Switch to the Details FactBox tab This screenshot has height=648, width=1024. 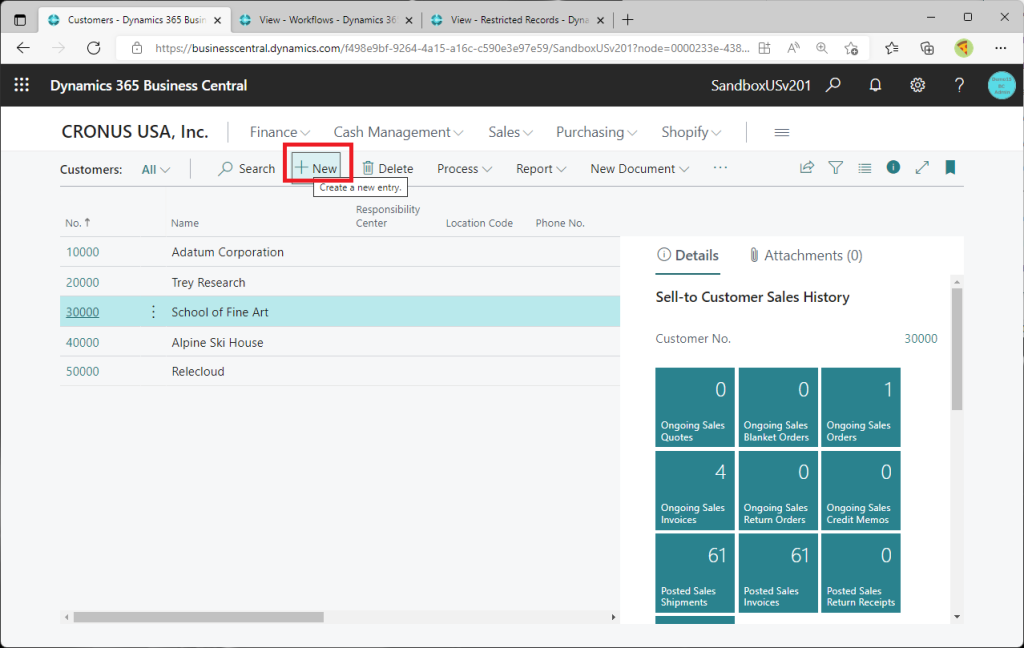pos(688,255)
